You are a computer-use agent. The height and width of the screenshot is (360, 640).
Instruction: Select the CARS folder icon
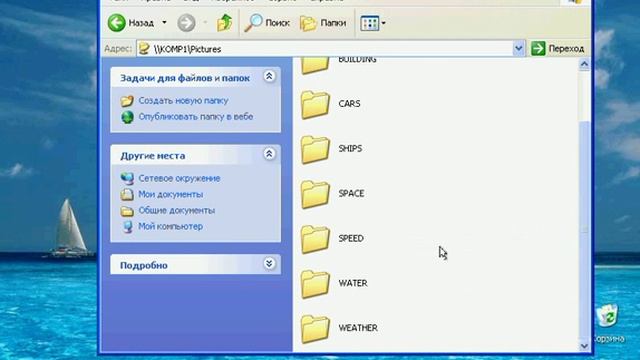click(x=315, y=104)
